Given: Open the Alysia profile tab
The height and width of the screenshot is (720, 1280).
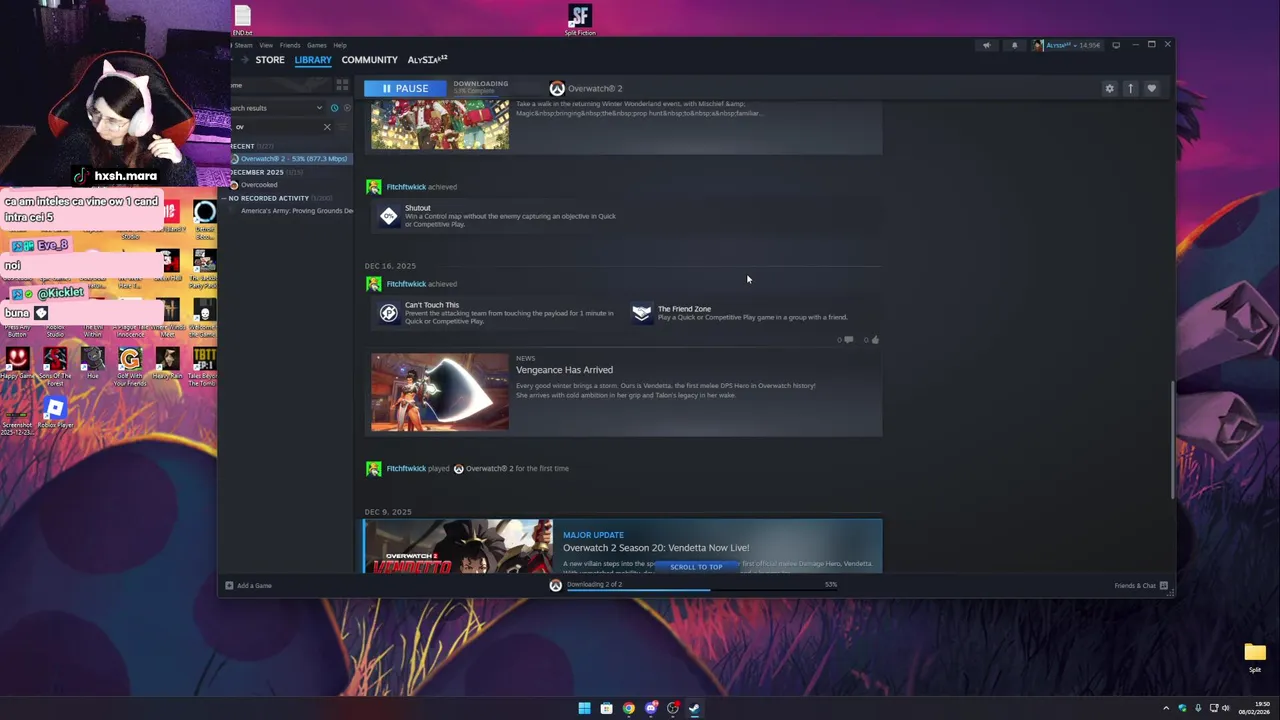Looking at the screenshot, I should pyautogui.click(x=427, y=60).
